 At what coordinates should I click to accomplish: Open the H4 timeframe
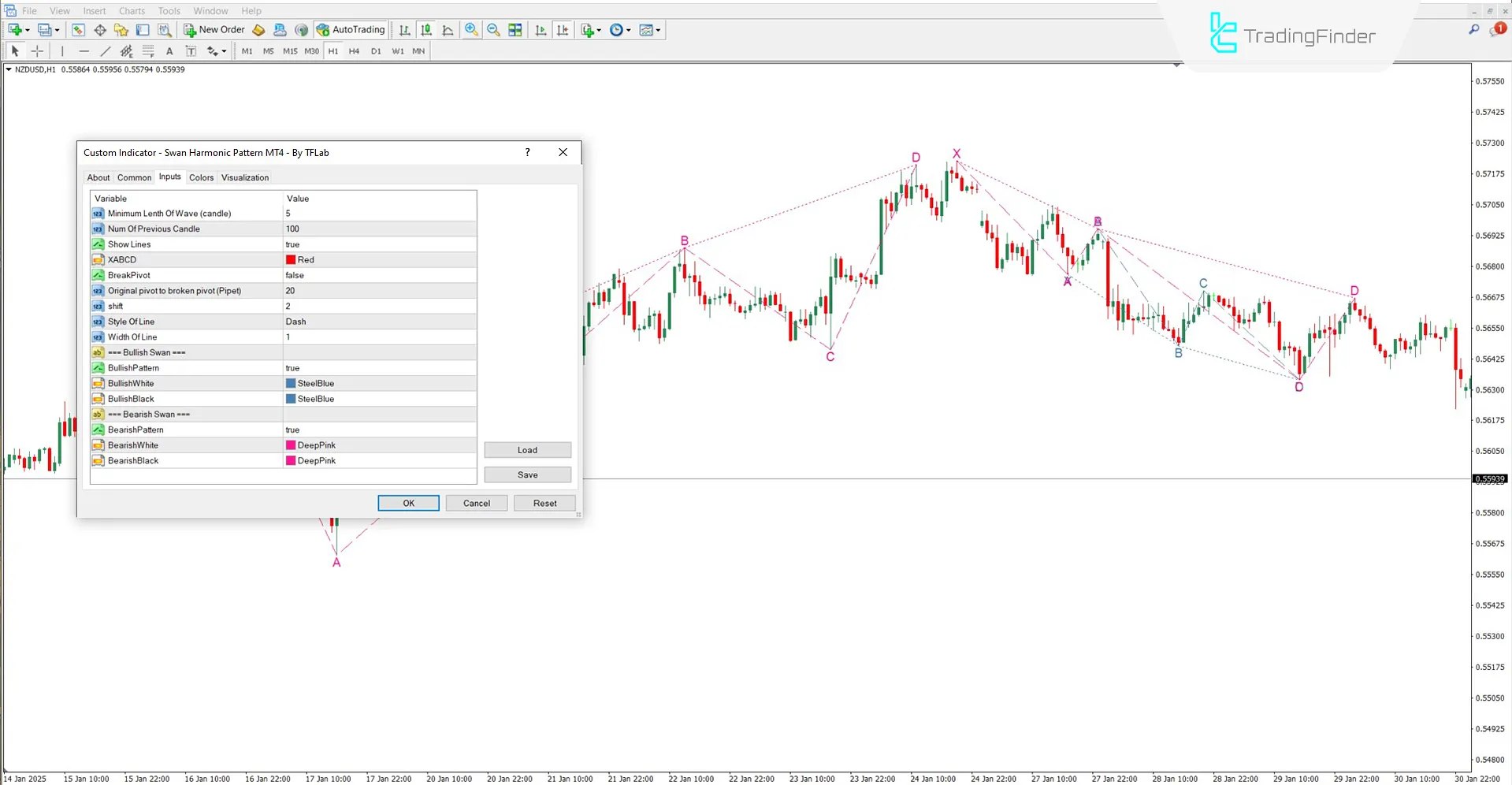tap(354, 51)
